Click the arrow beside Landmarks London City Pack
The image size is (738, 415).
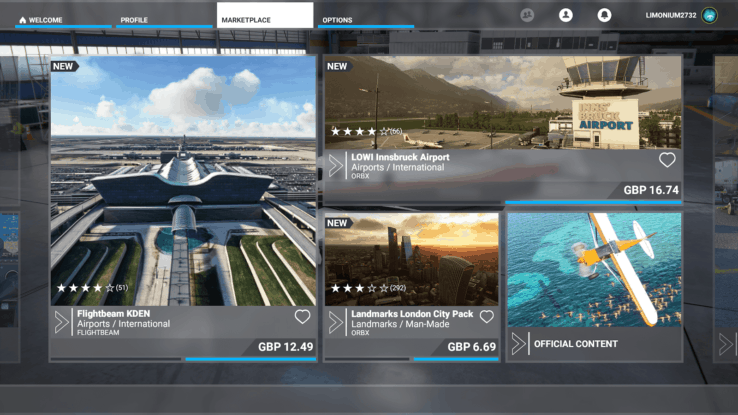(x=336, y=322)
